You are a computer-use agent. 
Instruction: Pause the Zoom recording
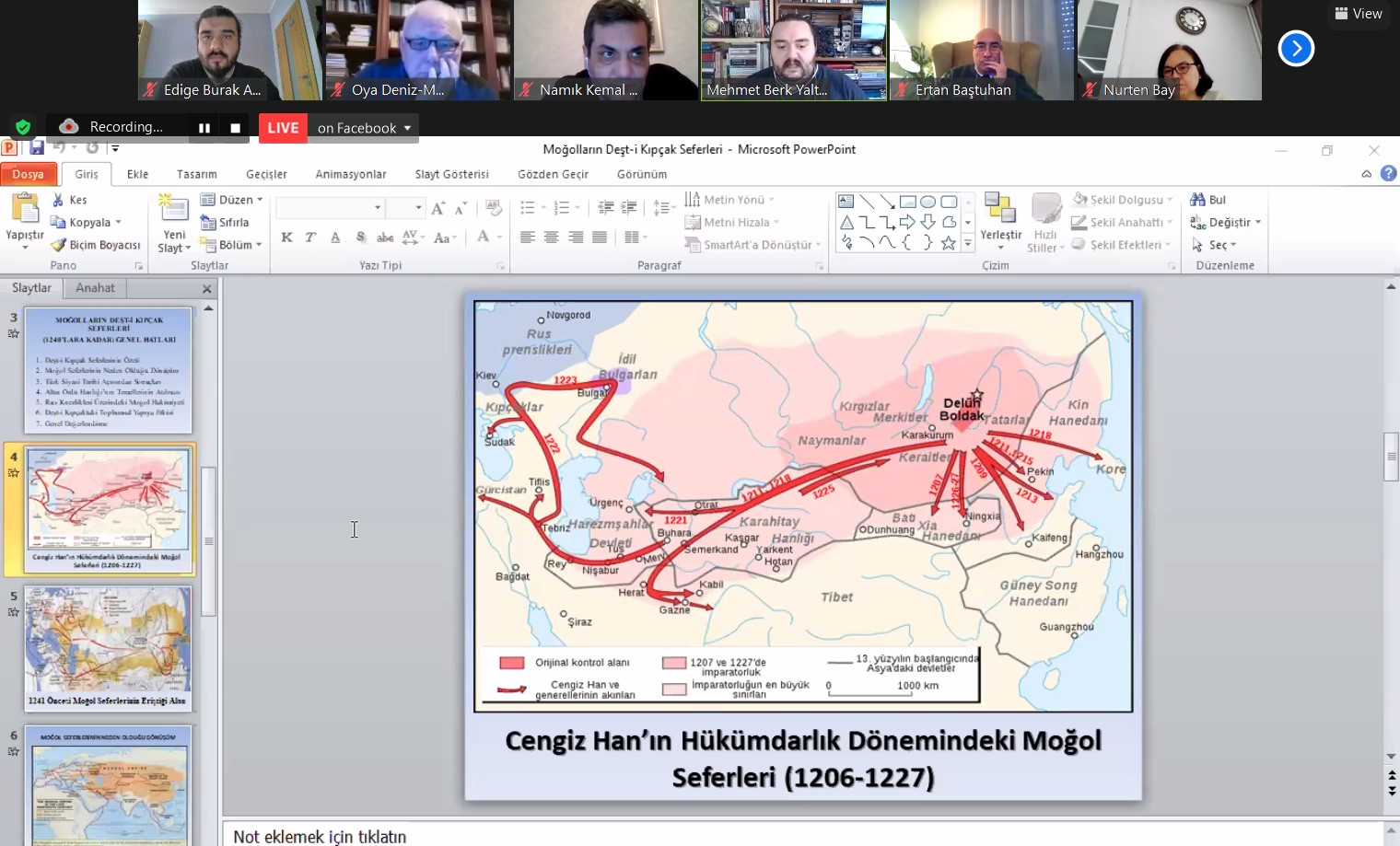click(204, 128)
